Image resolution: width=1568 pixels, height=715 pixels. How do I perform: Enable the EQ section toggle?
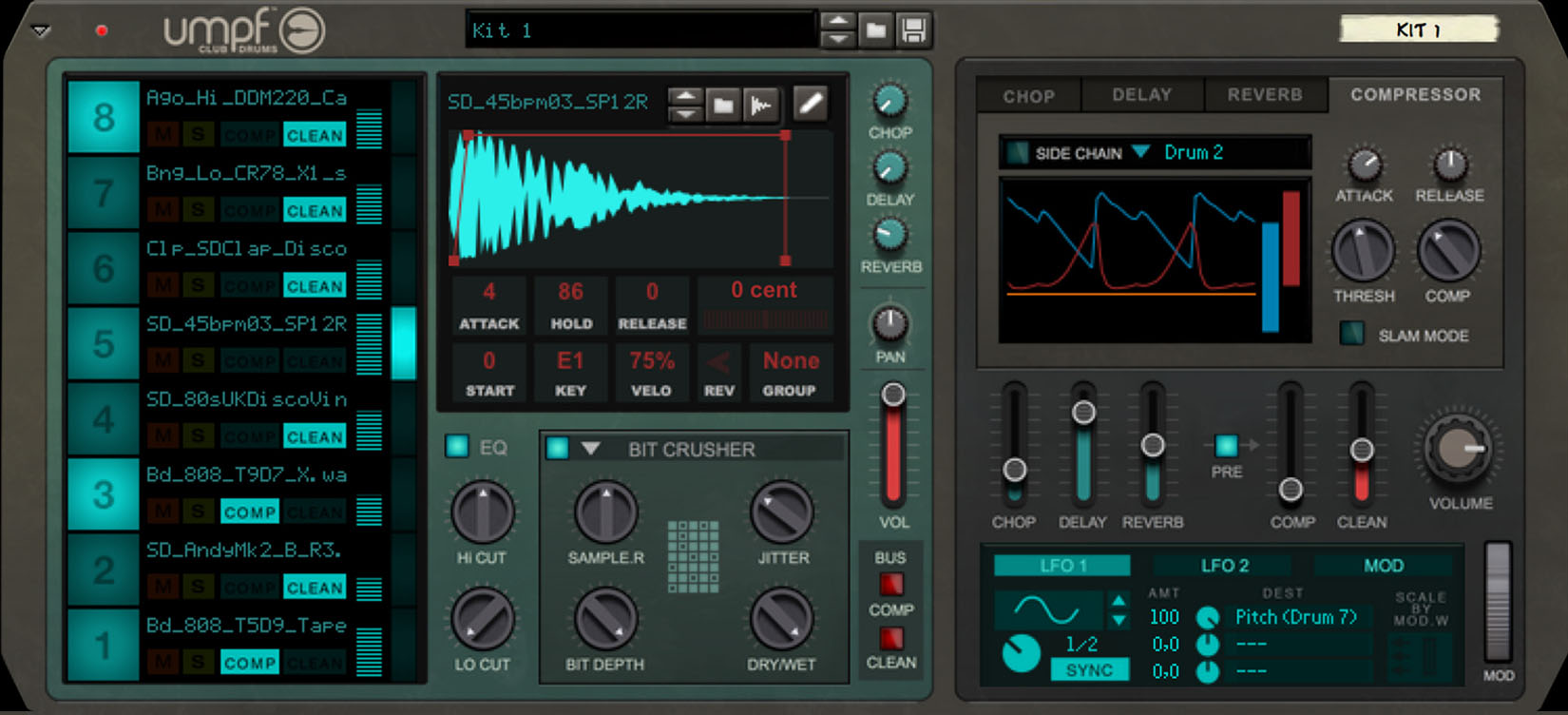(x=457, y=446)
